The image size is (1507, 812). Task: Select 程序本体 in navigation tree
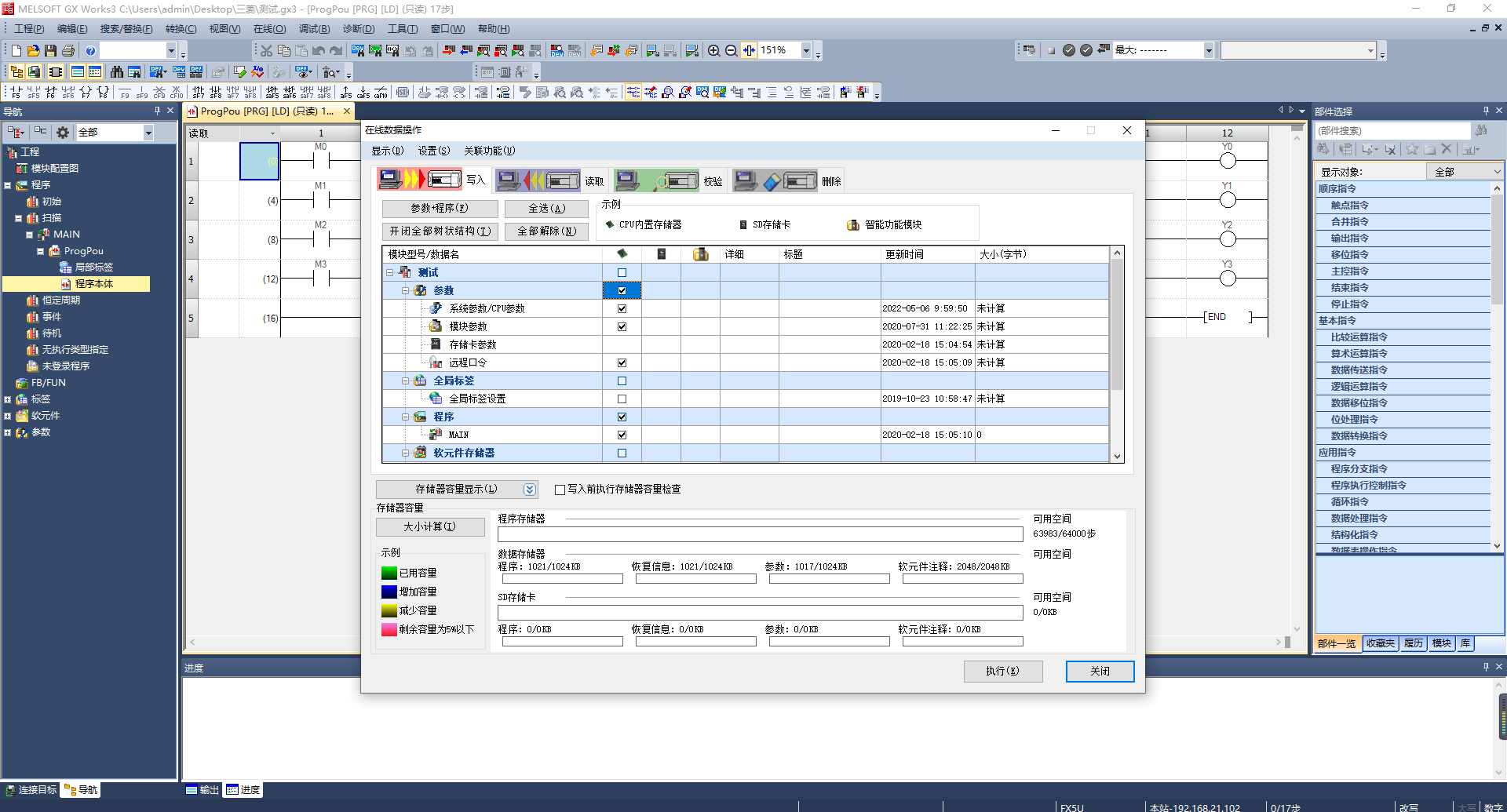[93, 284]
